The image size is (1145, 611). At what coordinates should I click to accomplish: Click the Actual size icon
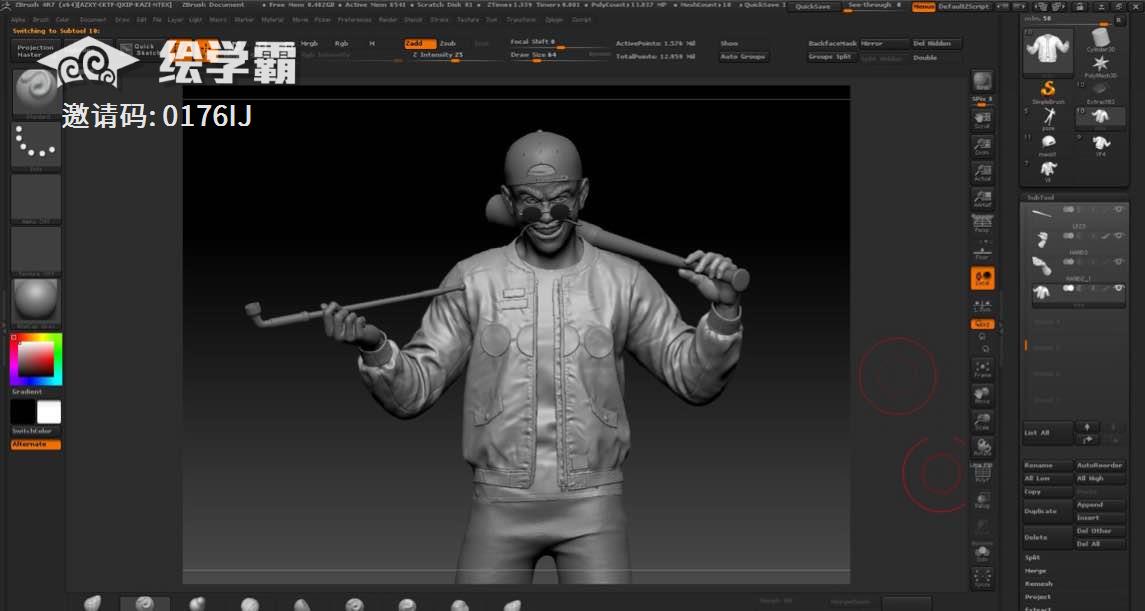[982, 172]
